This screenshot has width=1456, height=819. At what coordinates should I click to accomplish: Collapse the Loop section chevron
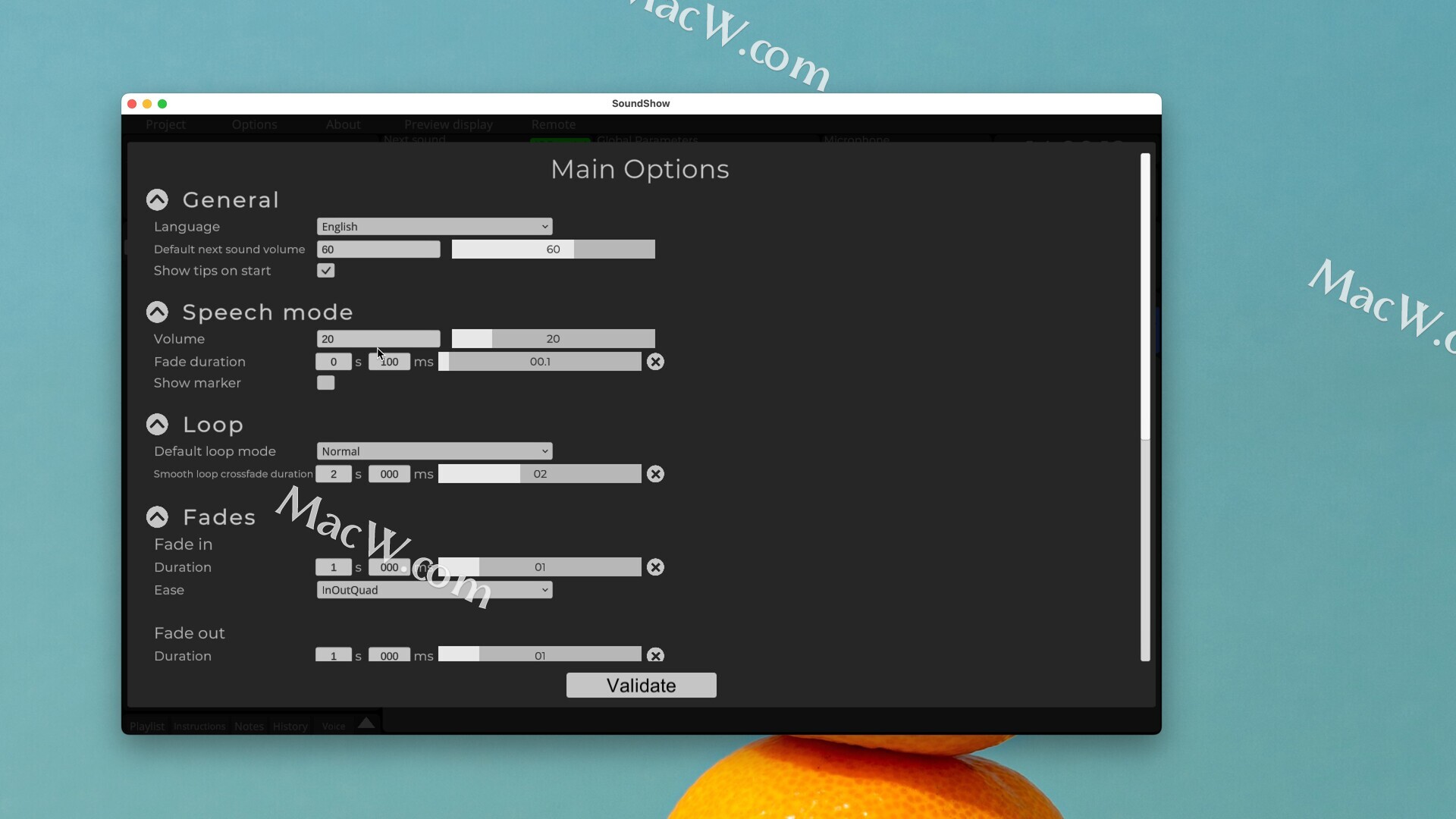[x=157, y=424]
